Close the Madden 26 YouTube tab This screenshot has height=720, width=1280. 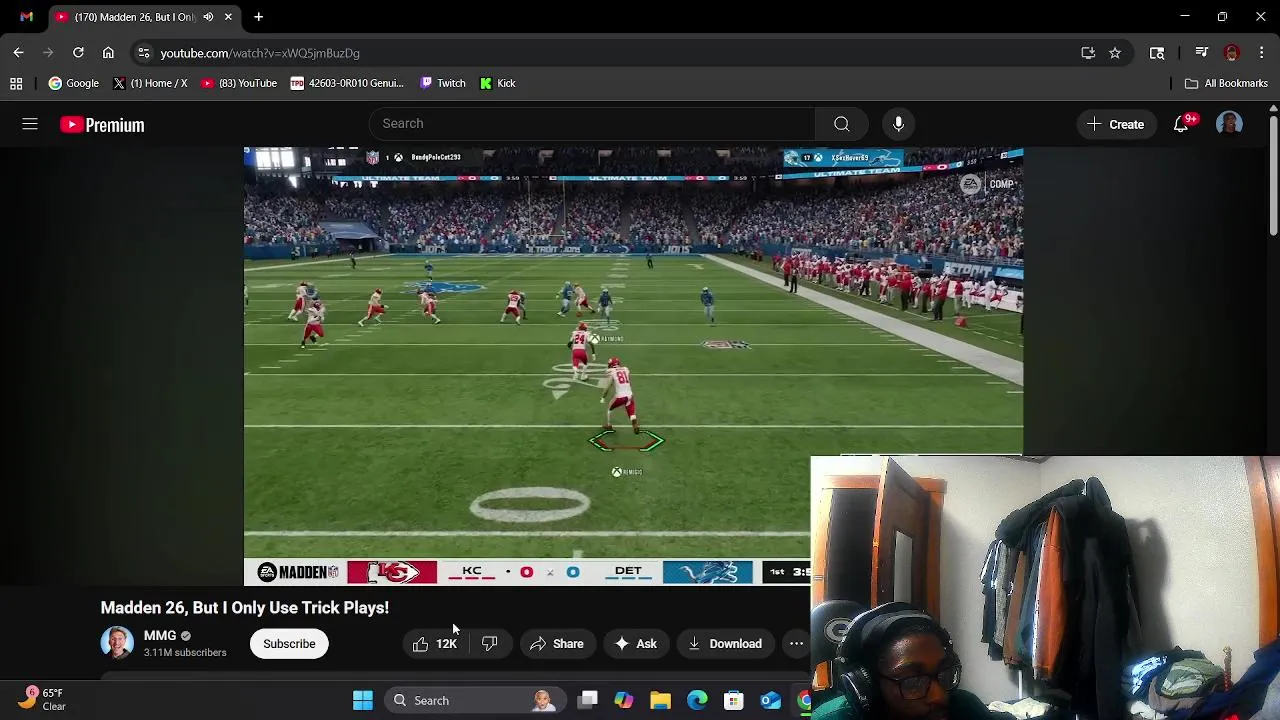228,17
